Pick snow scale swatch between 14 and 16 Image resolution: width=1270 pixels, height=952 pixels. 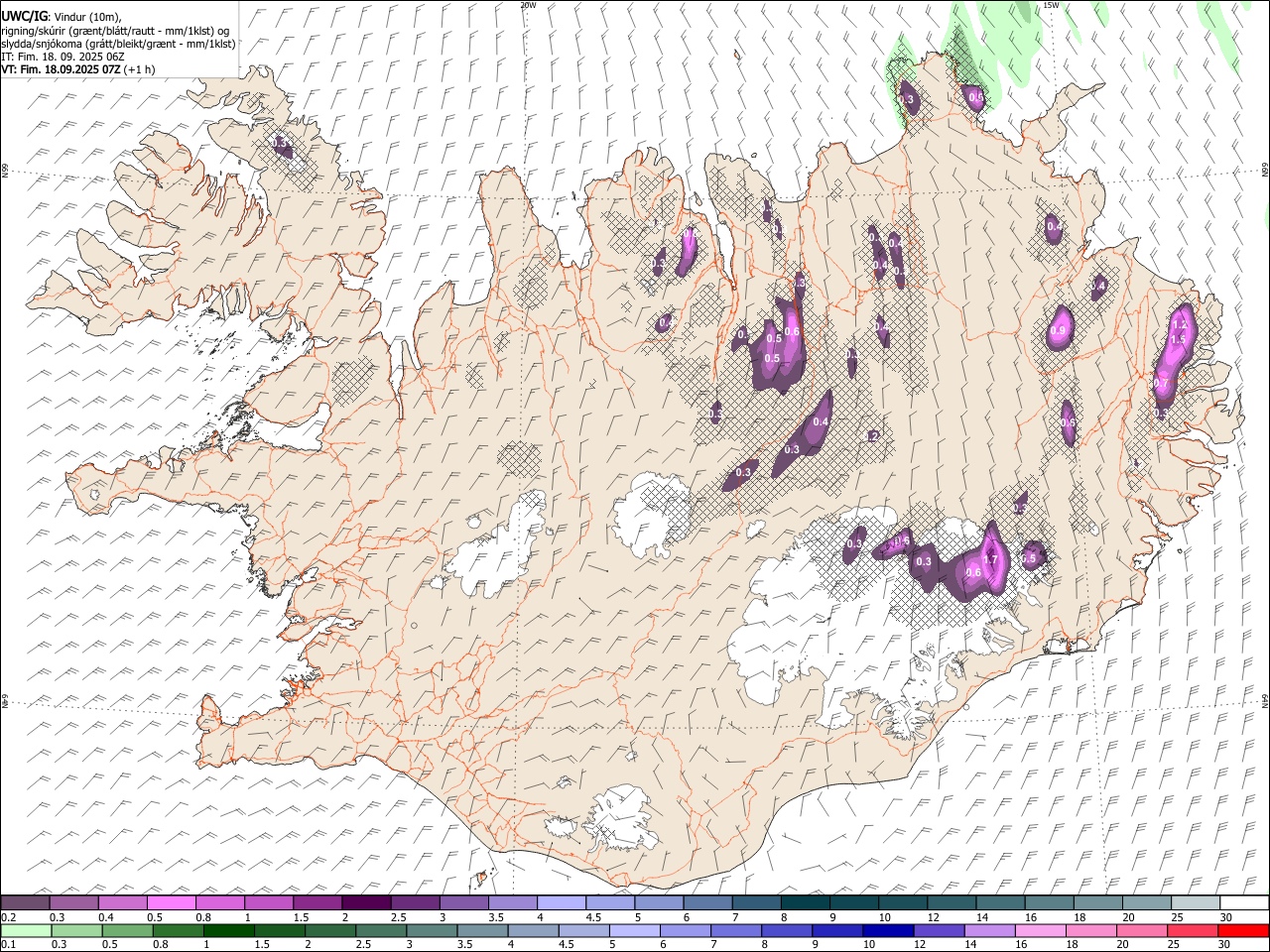998,903
